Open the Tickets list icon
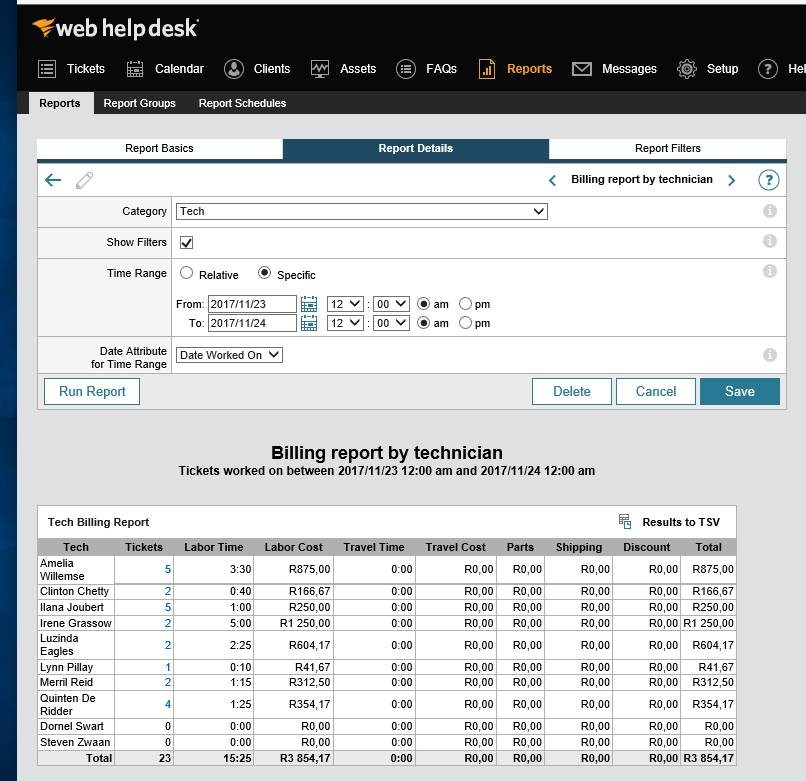The height and width of the screenshot is (781, 806). point(47,69)
